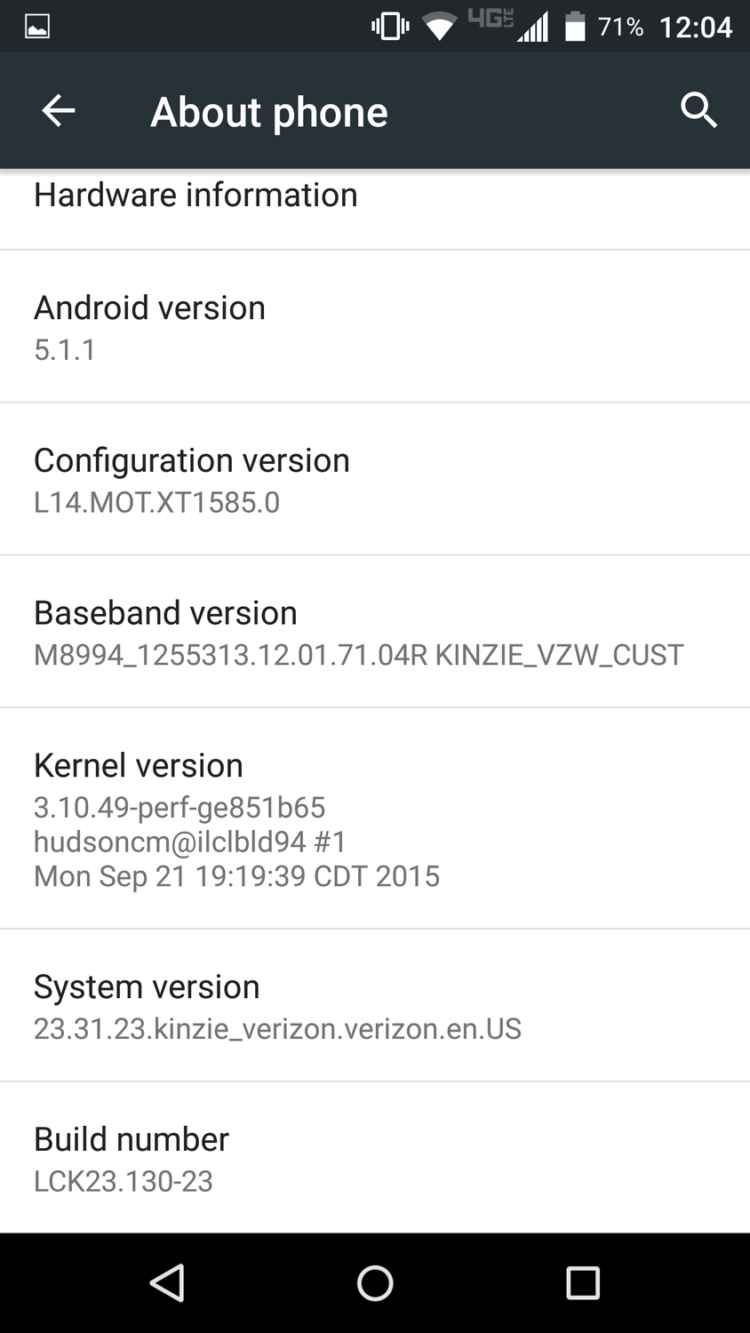Tap the 12:04 clock in status bar

(696, 27)
